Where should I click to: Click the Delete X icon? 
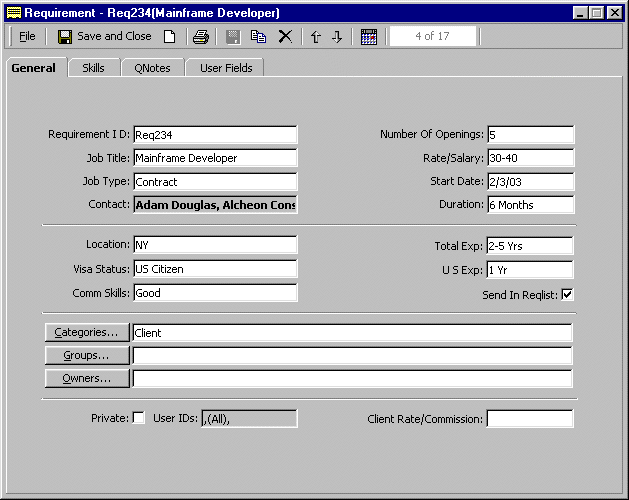(x=285, y=37)
